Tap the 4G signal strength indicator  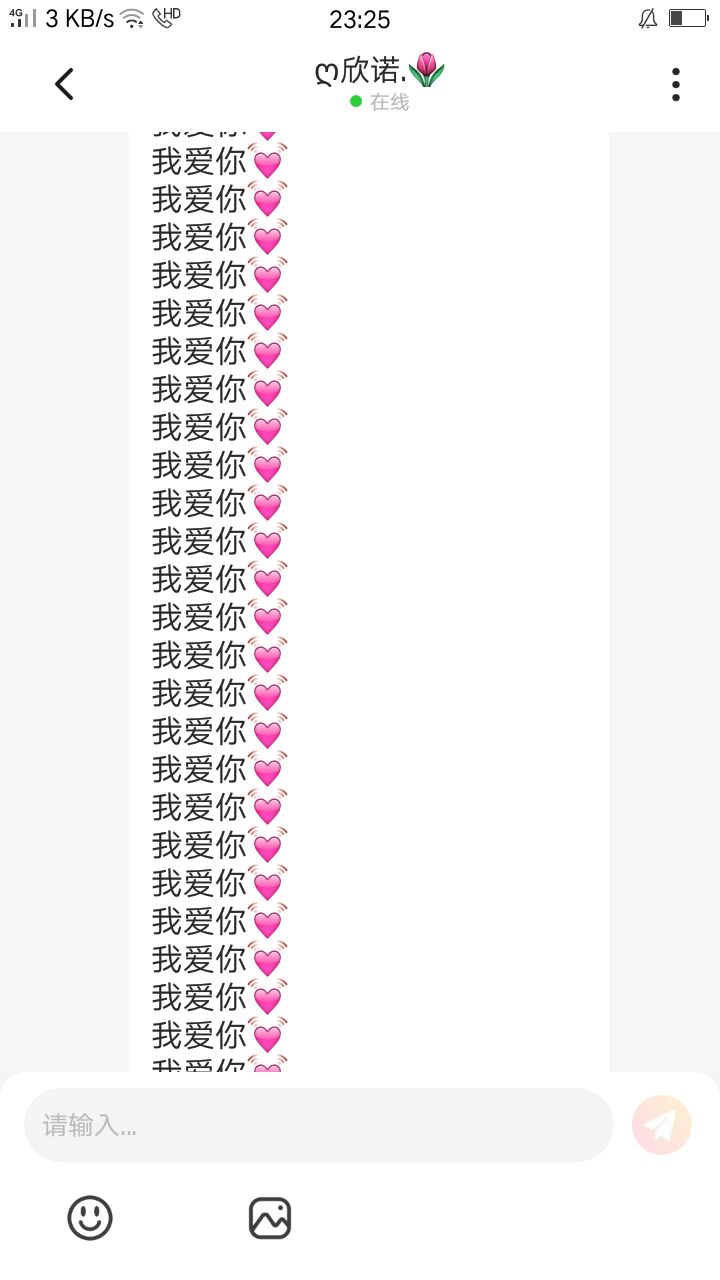coord(23,17)
